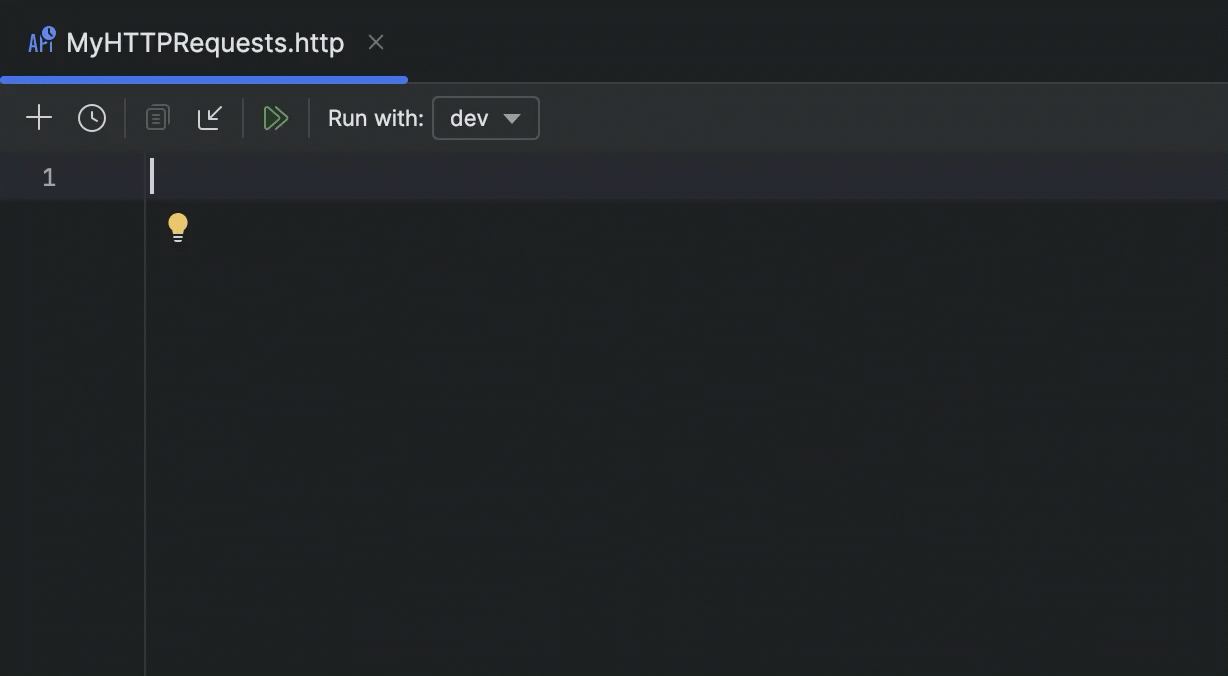The height and width of the screenshot is (676, 1228).
Task: Click the gutter area beside the caret
Action: [x=100, y=176]
